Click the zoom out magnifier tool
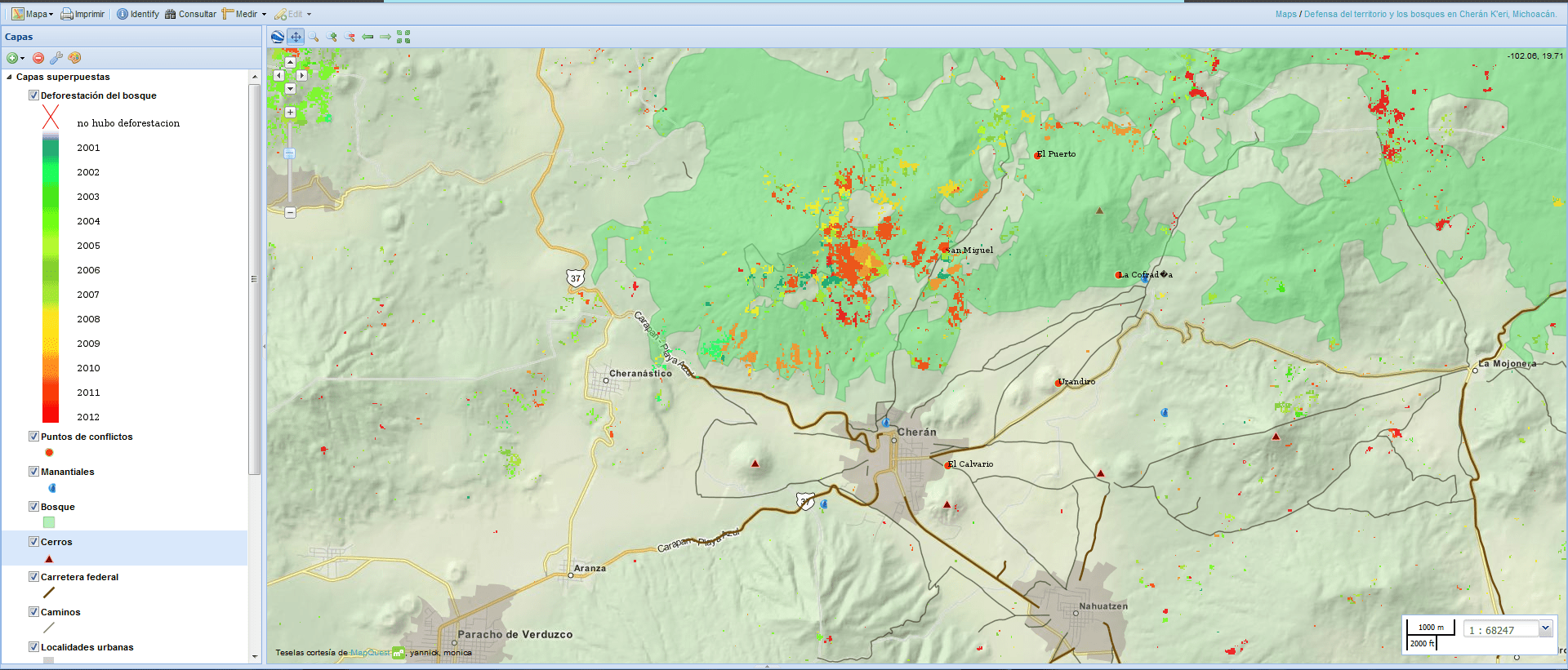The width and height of the screenshot is (1568, 670). (x=350, y=37)
